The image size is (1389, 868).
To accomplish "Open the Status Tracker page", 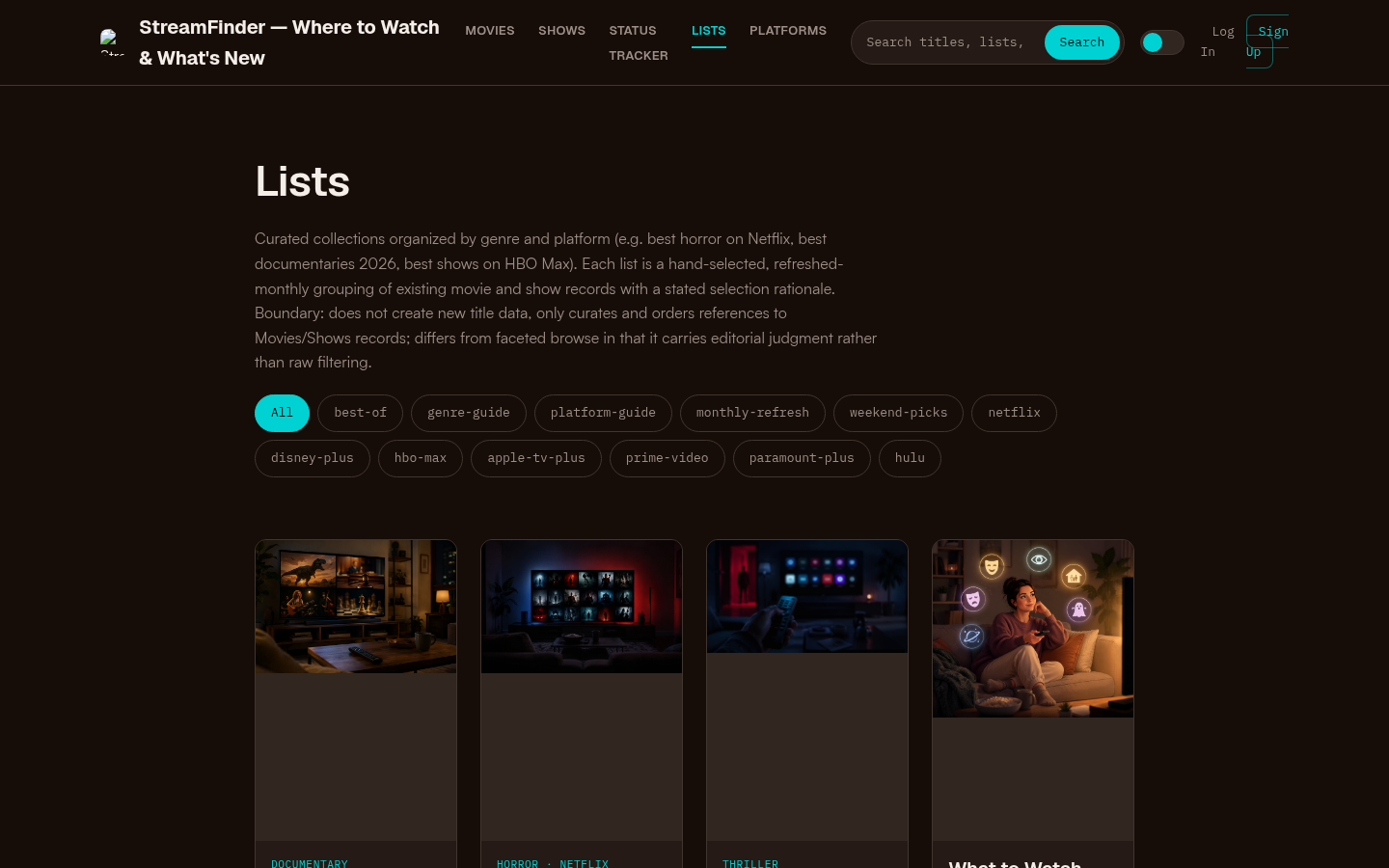I will 639,42.
